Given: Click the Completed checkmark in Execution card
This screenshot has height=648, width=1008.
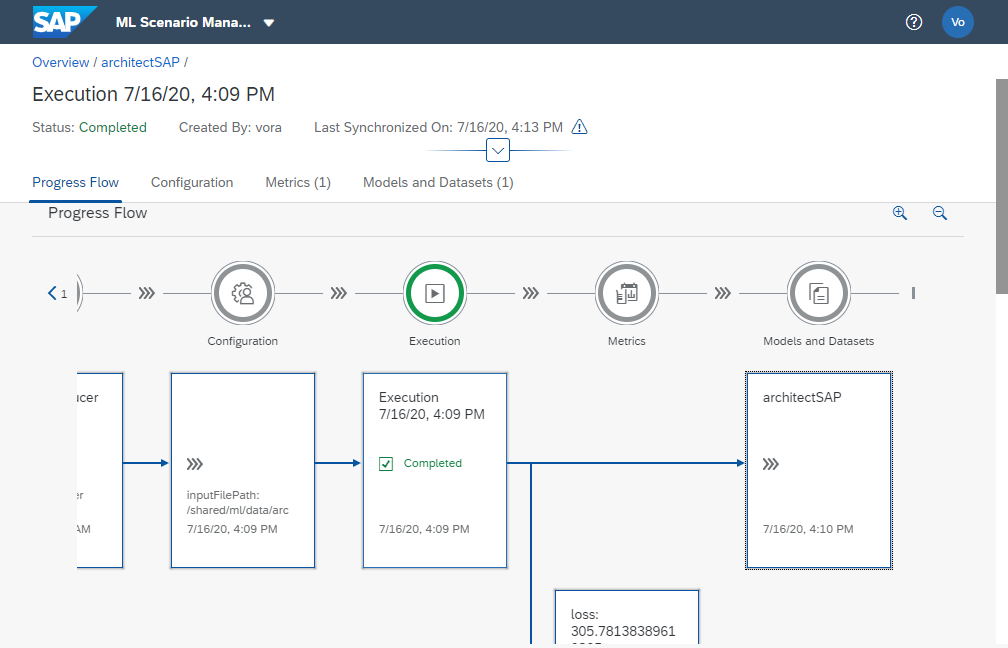Looking at the screenshot, I should (386, 464).
